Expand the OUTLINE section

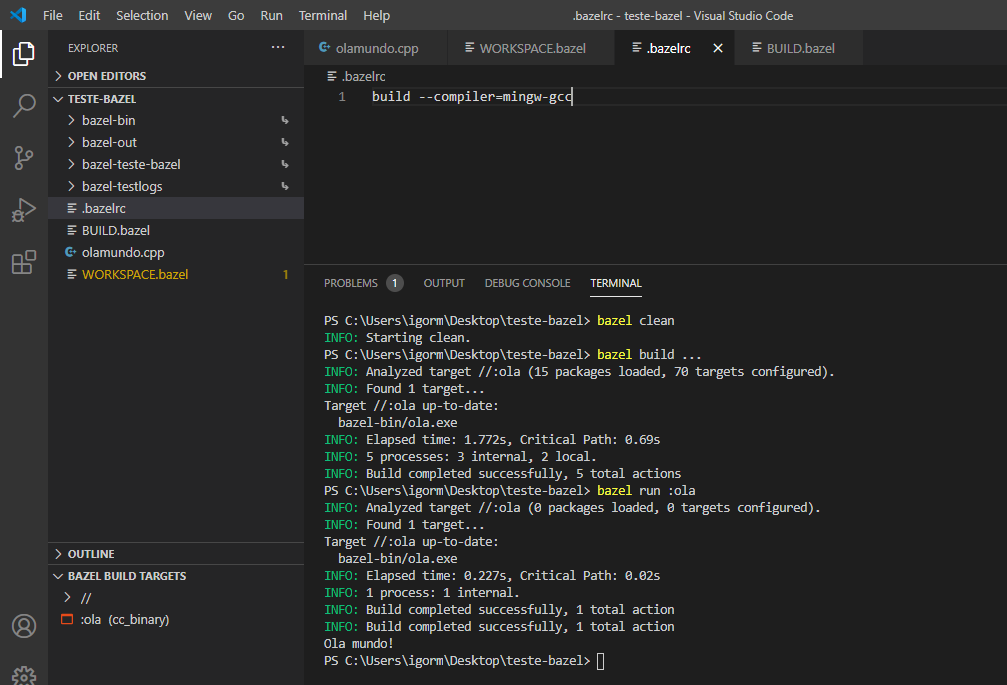click(90, 554)
